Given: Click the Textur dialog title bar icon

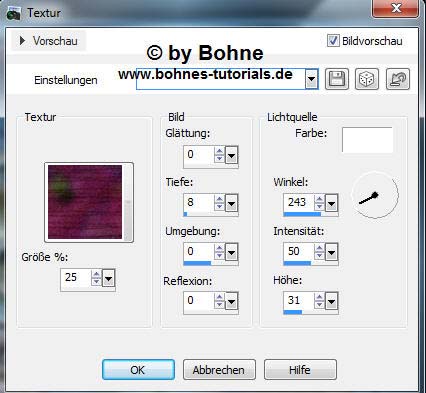Looking at the screenshot, I should pyautogui.click(x=14, y=13).
